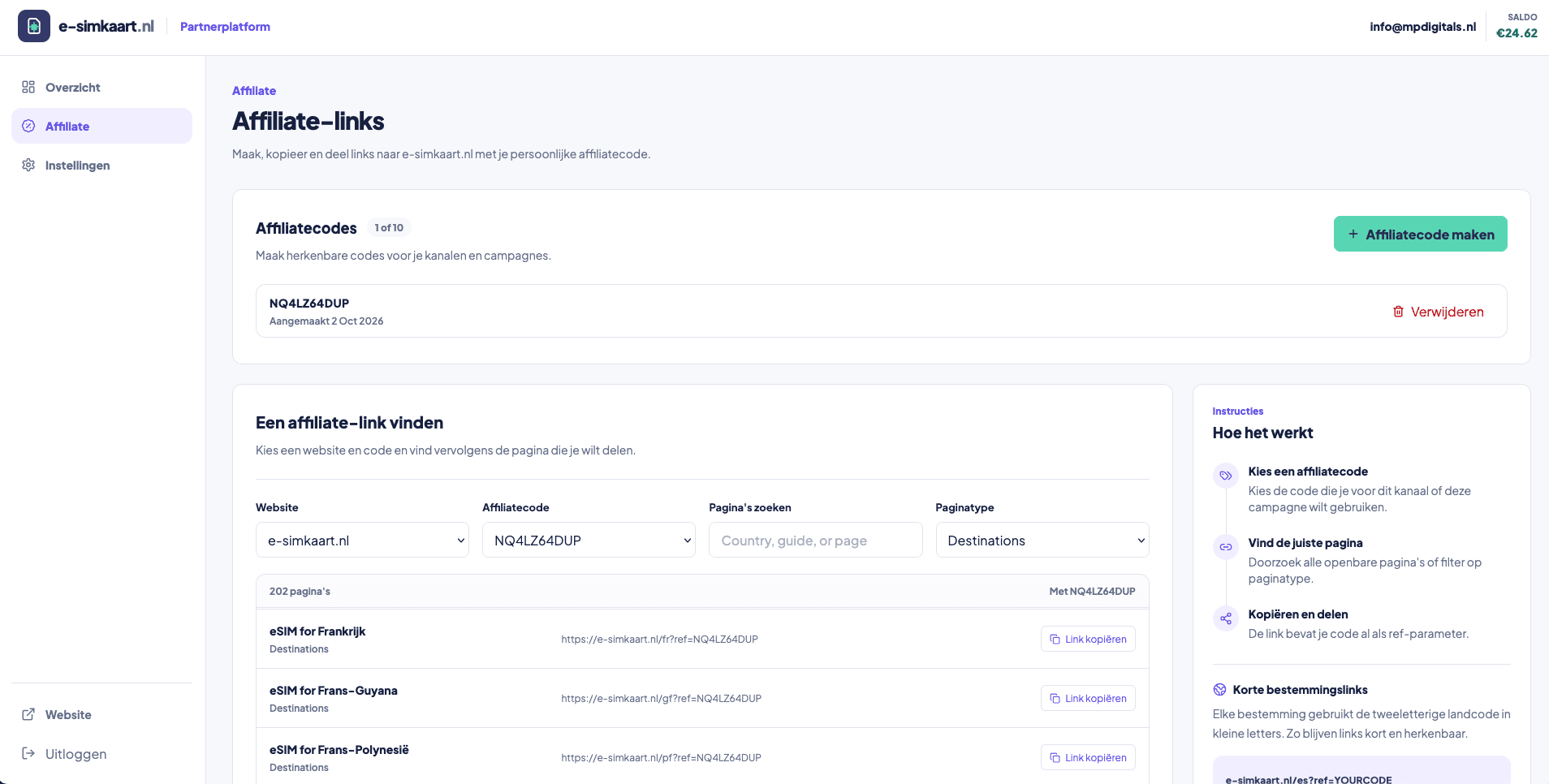Image resolution: width=1549 pixels, height=784 pixels.
Task: Copy link for eSIM for Frans-Guyana
Action: (x=1088, y=698)
